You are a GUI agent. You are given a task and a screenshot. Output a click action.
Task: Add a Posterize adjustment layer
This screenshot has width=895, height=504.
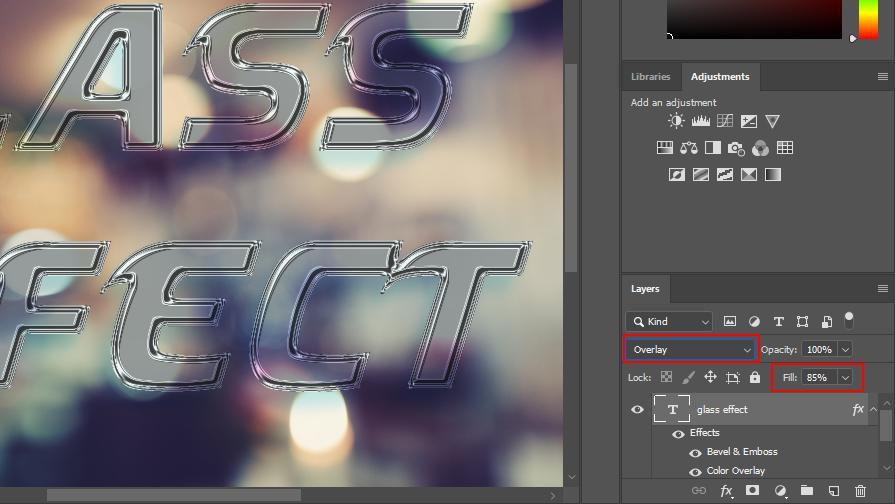point(700,175)
